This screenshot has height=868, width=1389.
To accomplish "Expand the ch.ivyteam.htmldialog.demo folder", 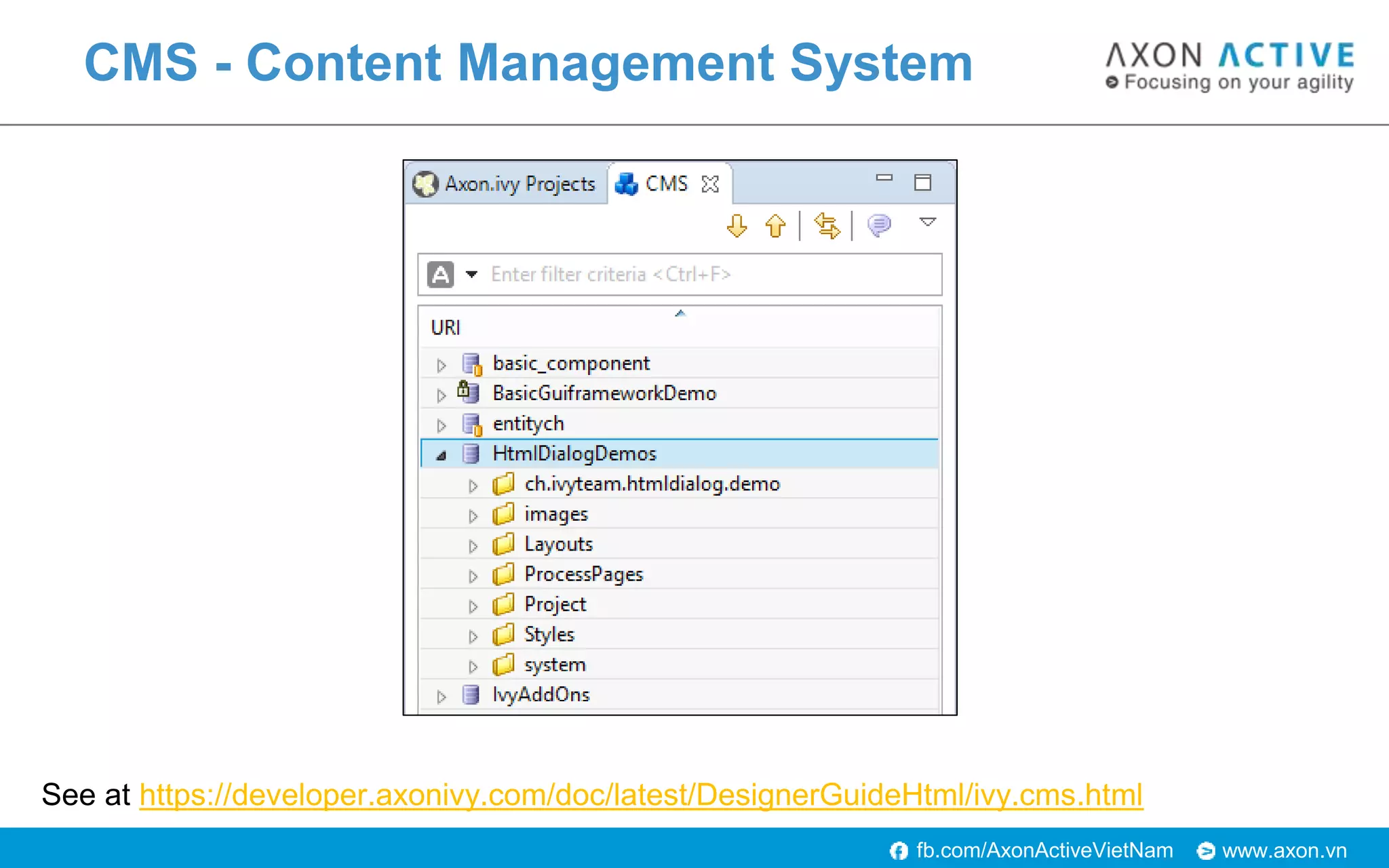I will 473,486.
